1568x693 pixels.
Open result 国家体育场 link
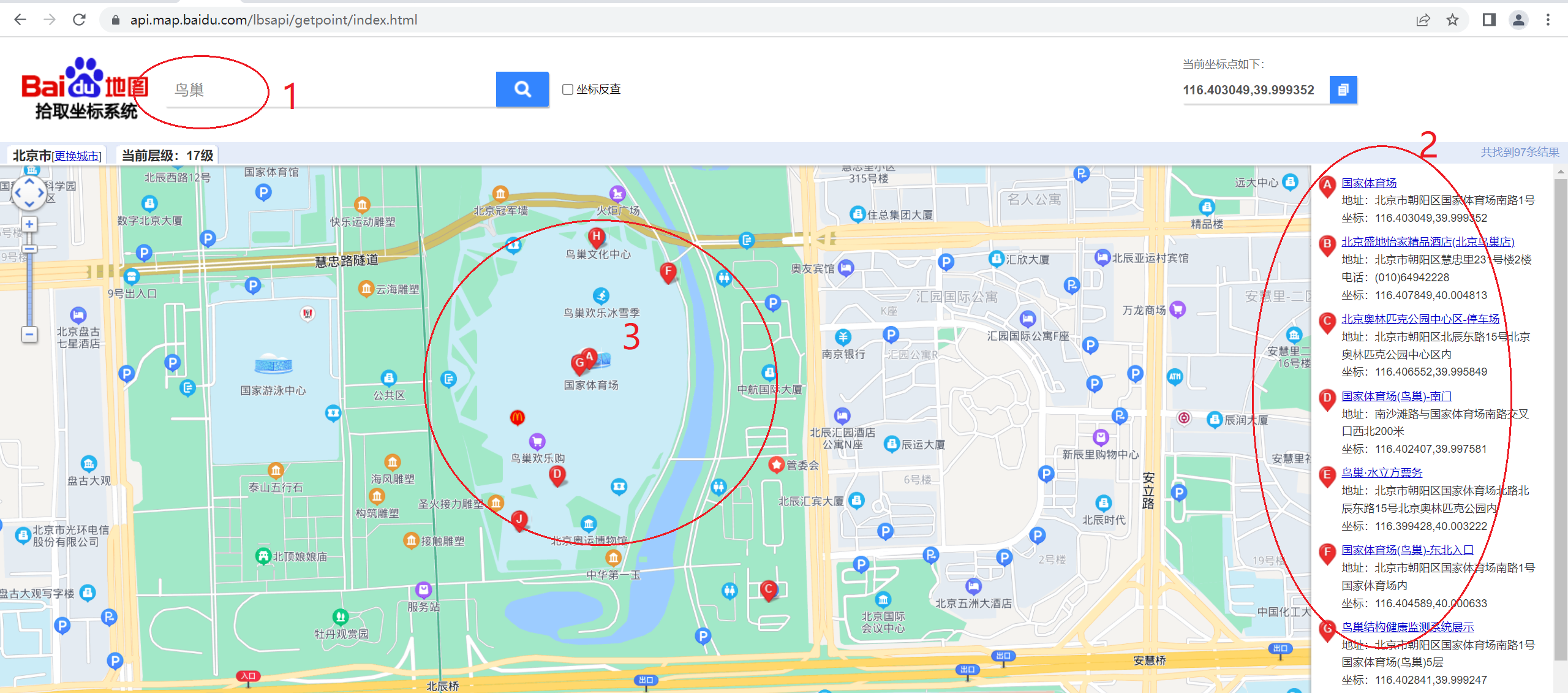1369,183
